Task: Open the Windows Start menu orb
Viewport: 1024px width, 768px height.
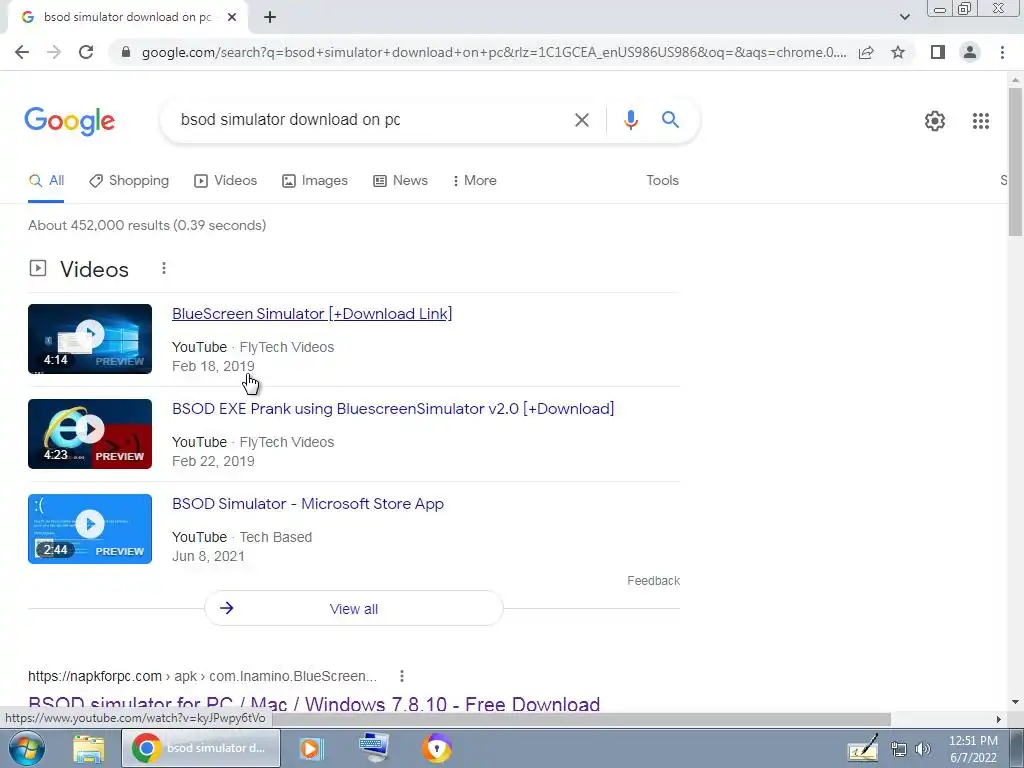Action: point(26,748)
